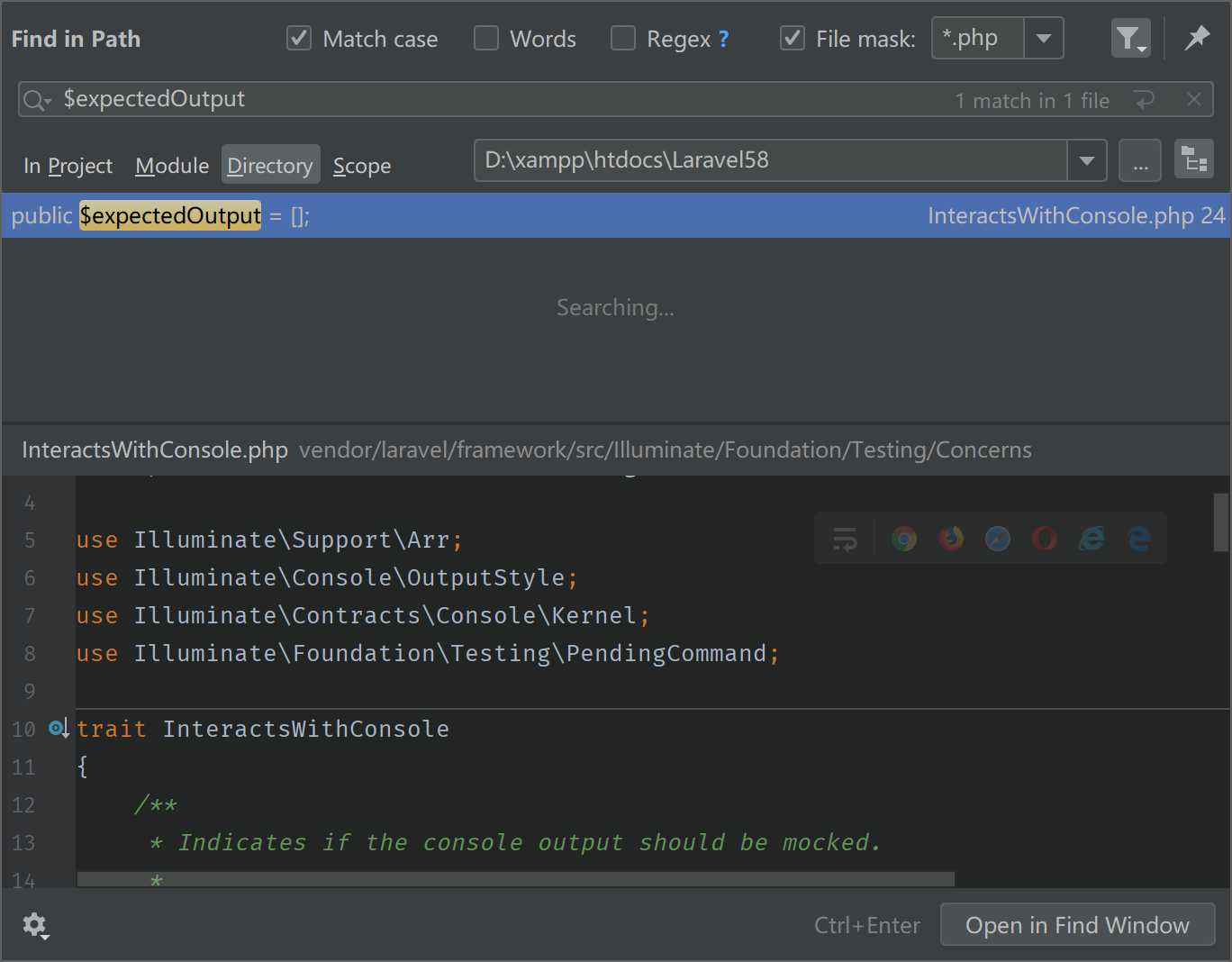The height and width of the screenshot is (962, 1232).
Task: Clear the search text
Action: click(x=1193, y=100)
